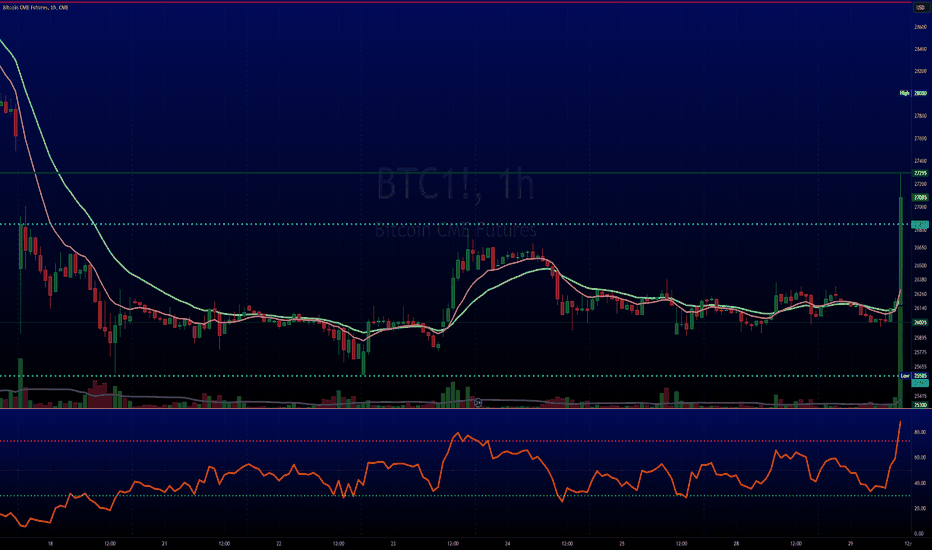Click the 0.00 RSI scale value

click(x=920, y=533)
